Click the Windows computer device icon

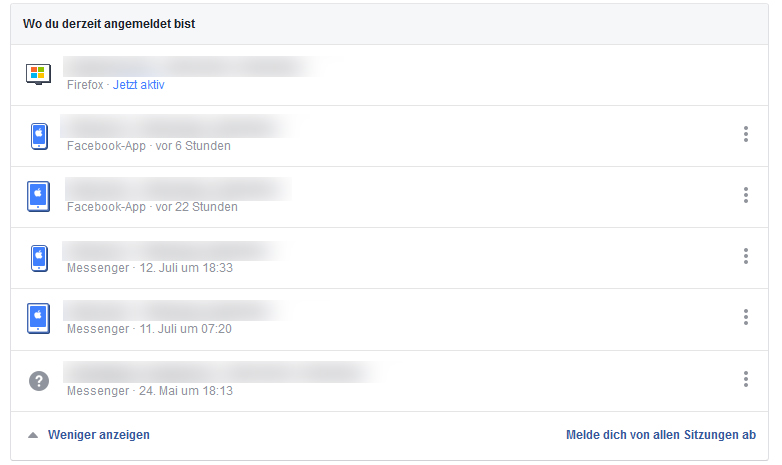[x=38, y=75]
